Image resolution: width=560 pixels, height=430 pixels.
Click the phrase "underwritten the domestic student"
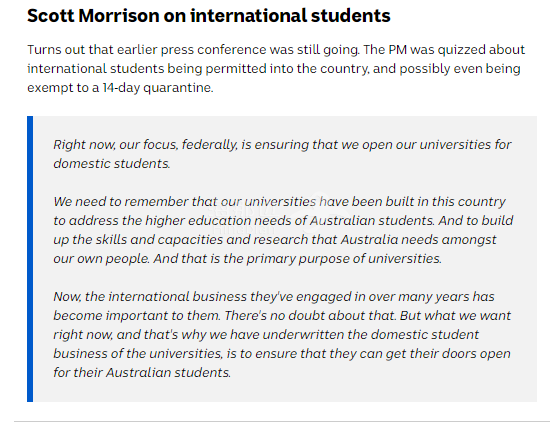370,335
